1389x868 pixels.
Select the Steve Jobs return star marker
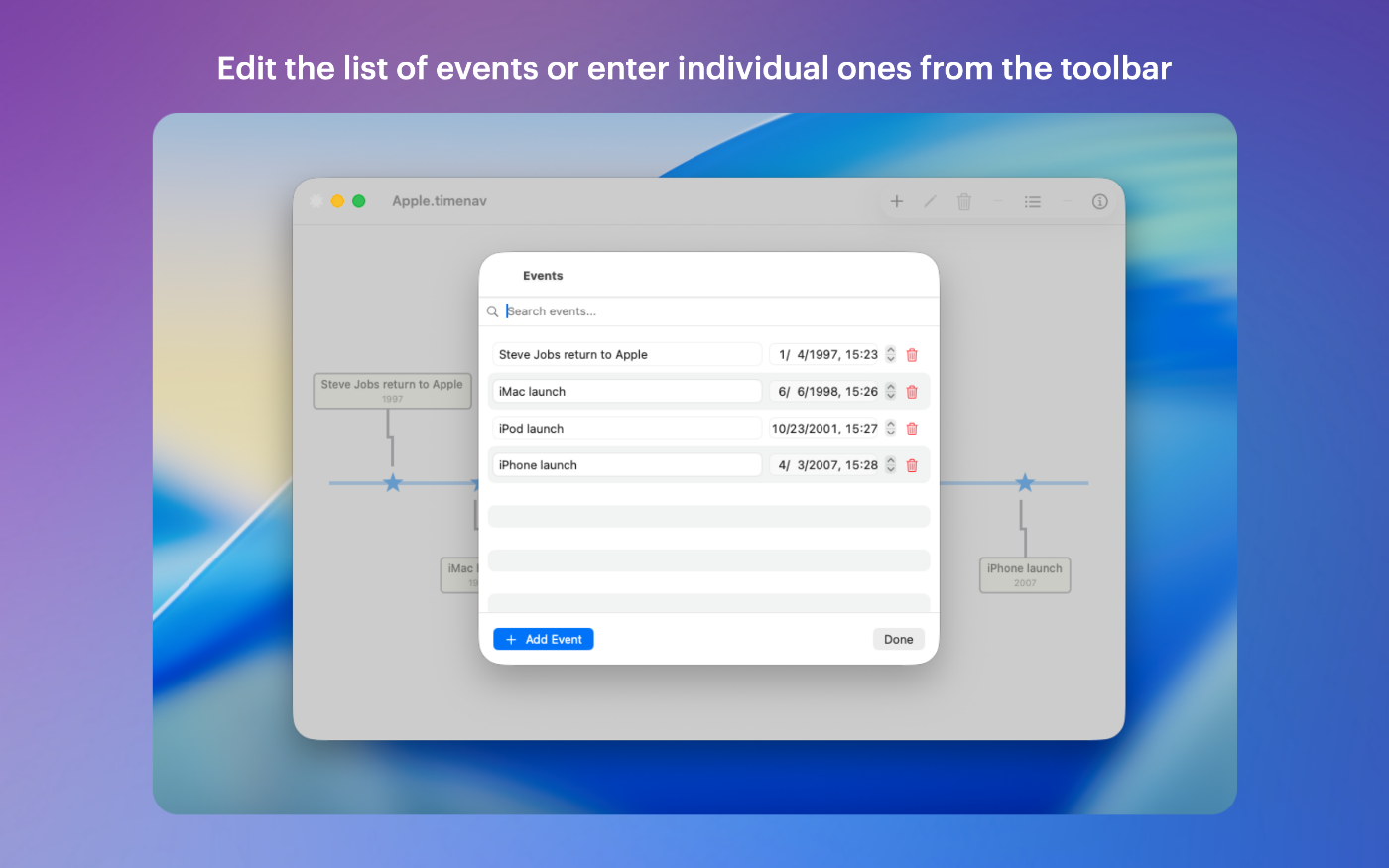tap(393, 483)
